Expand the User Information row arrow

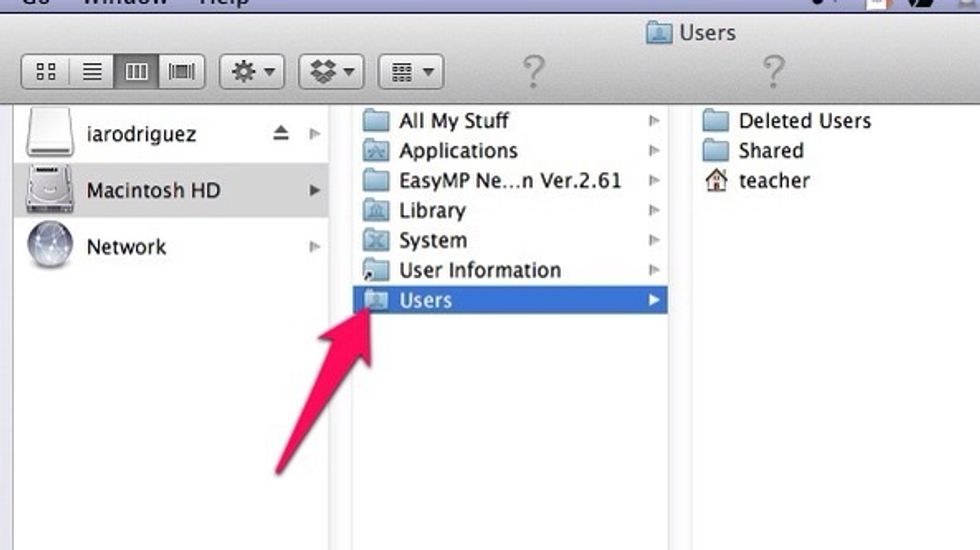[654, 270]
